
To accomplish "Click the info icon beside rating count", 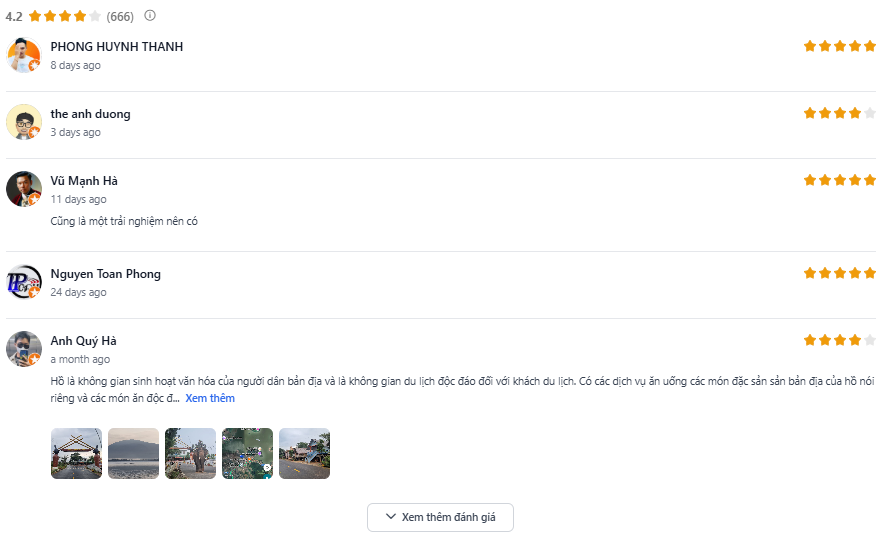I will point(150,16).
